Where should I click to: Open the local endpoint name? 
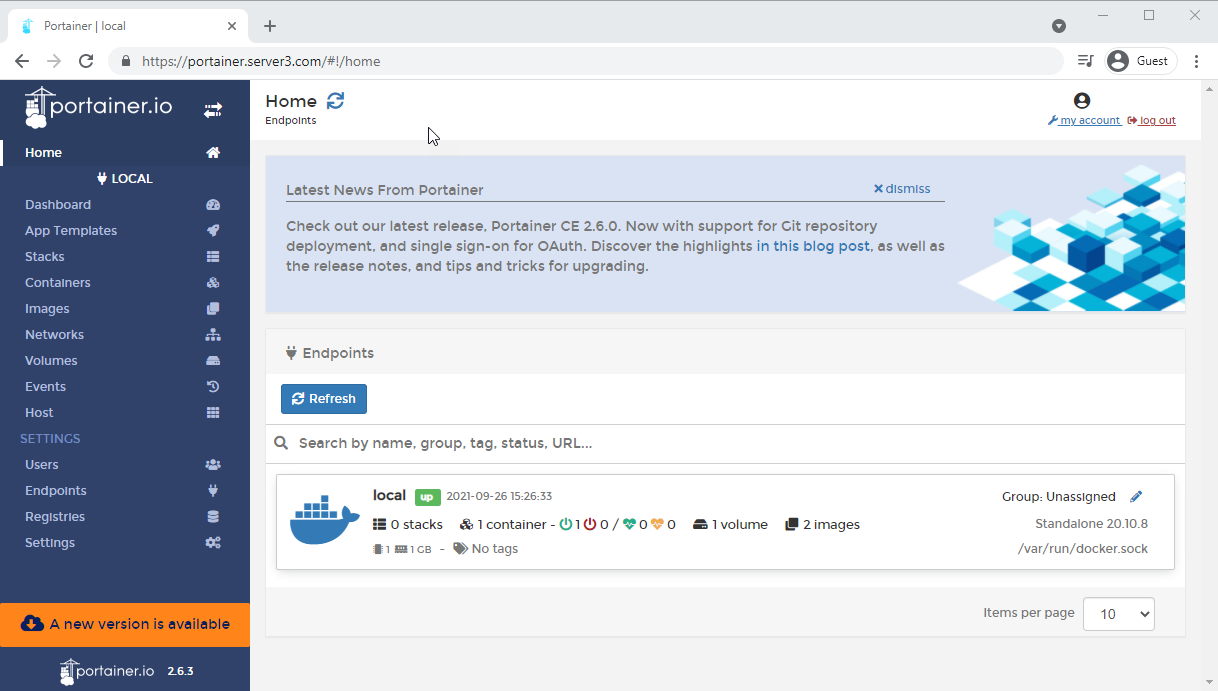pos(389,496)
